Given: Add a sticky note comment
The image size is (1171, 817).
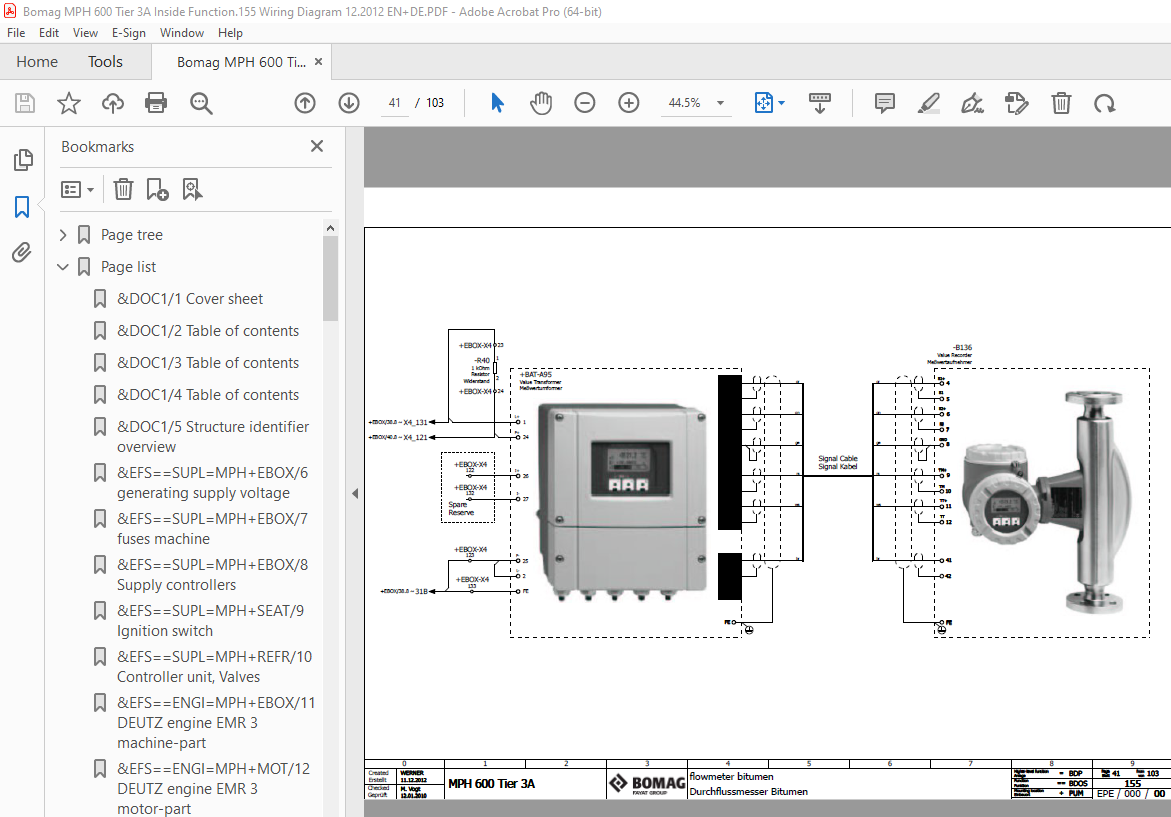Looking at the screenshot, I should point(885,103).
